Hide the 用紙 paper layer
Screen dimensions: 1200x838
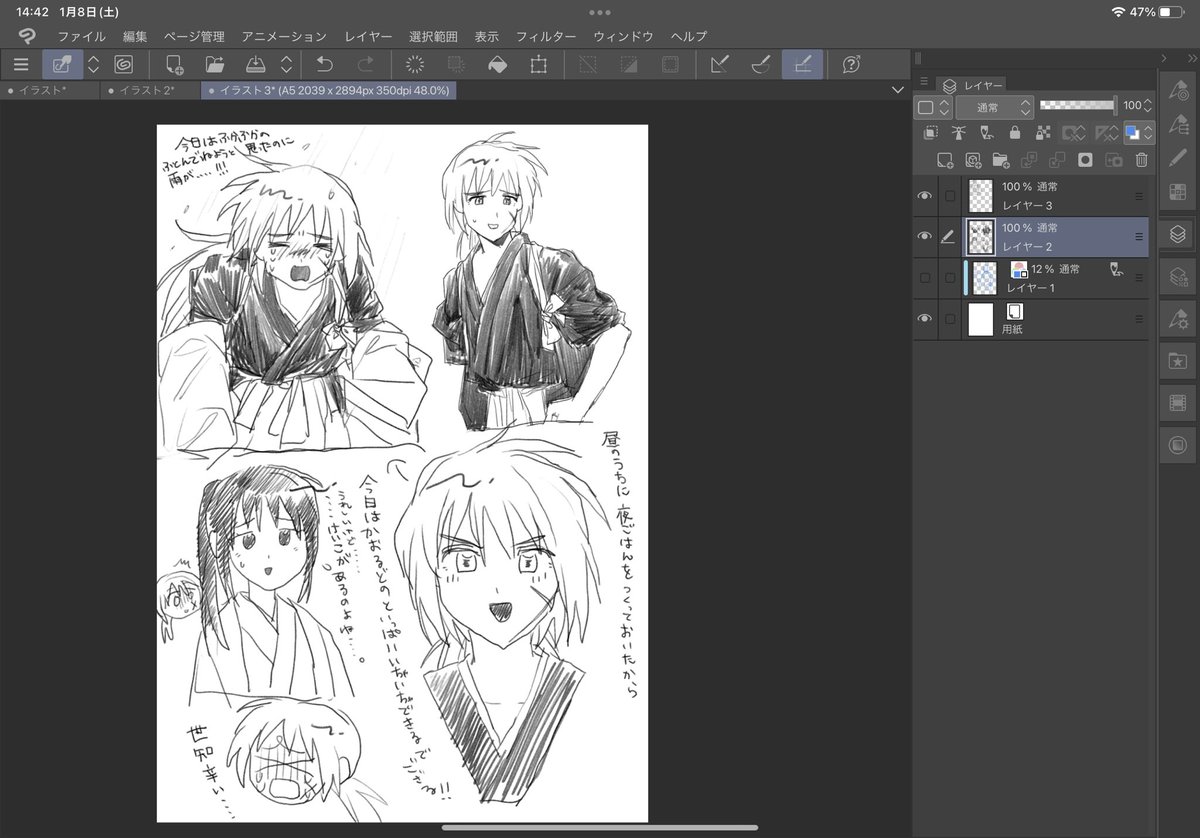tap(924, 318)
